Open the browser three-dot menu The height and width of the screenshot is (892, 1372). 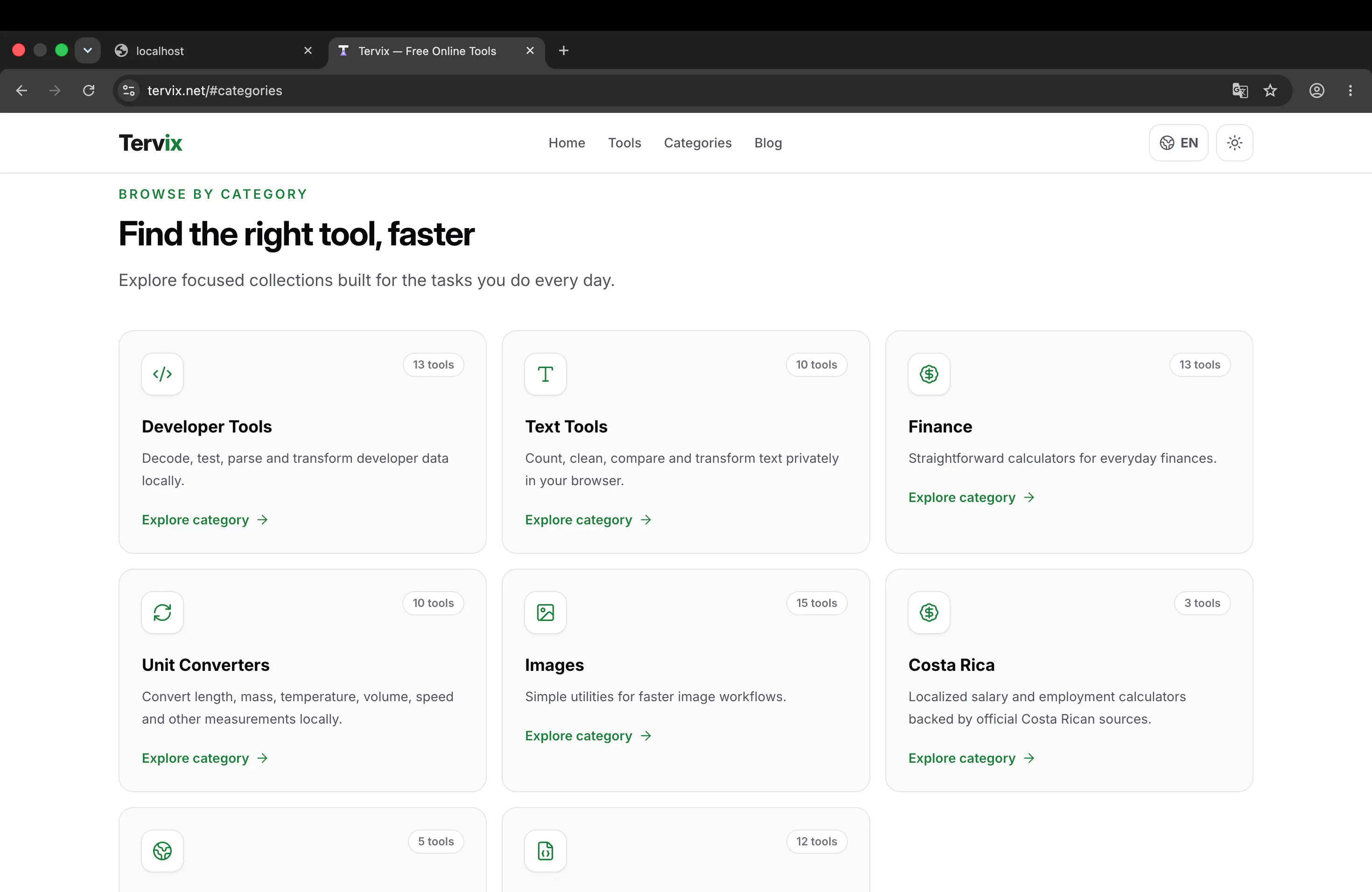pyautogui.click(x=1350, y=91)
